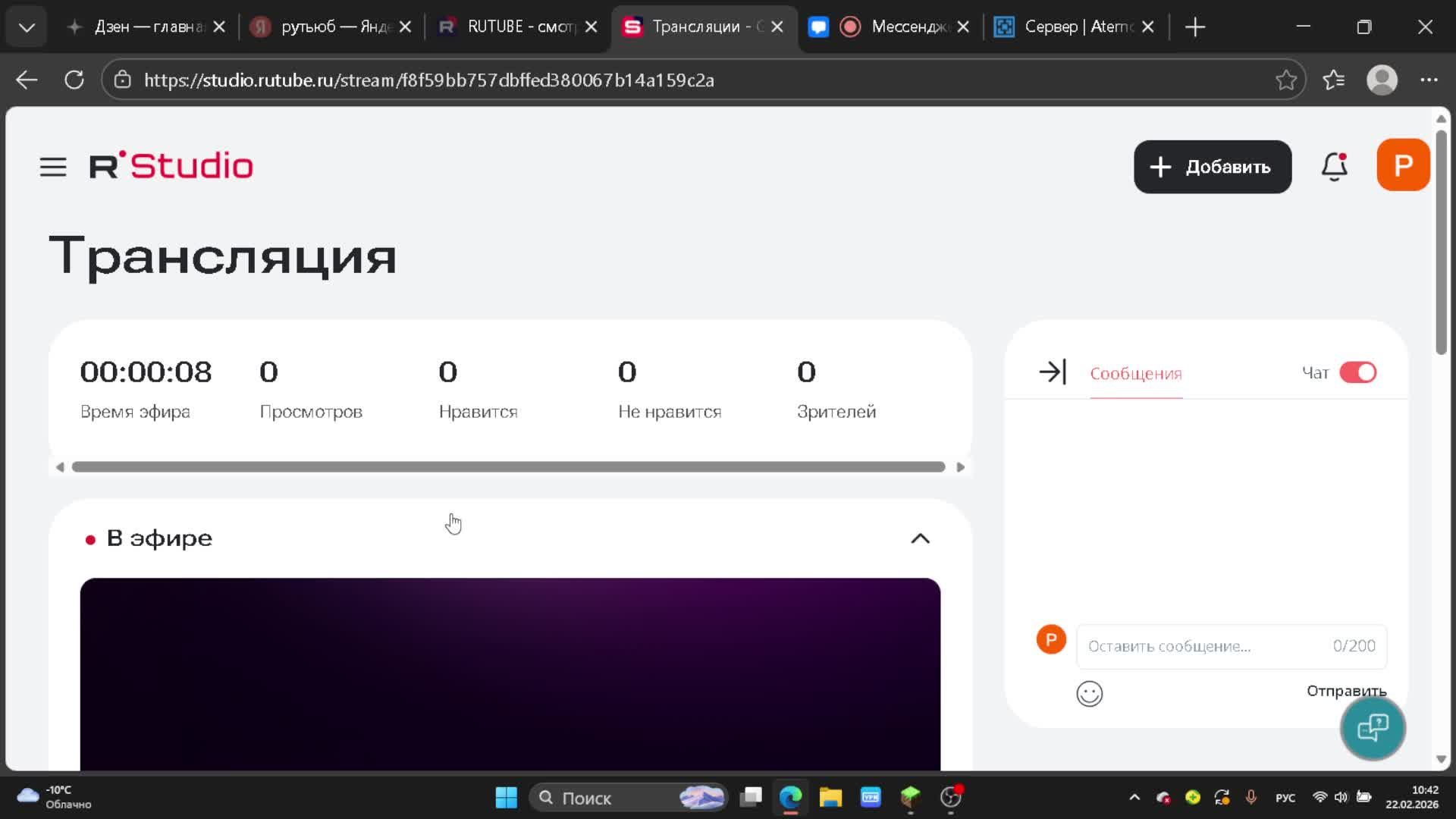Click the R Studio logo
This screenshot has height=819, width=1456.
[x=171, y=165]
